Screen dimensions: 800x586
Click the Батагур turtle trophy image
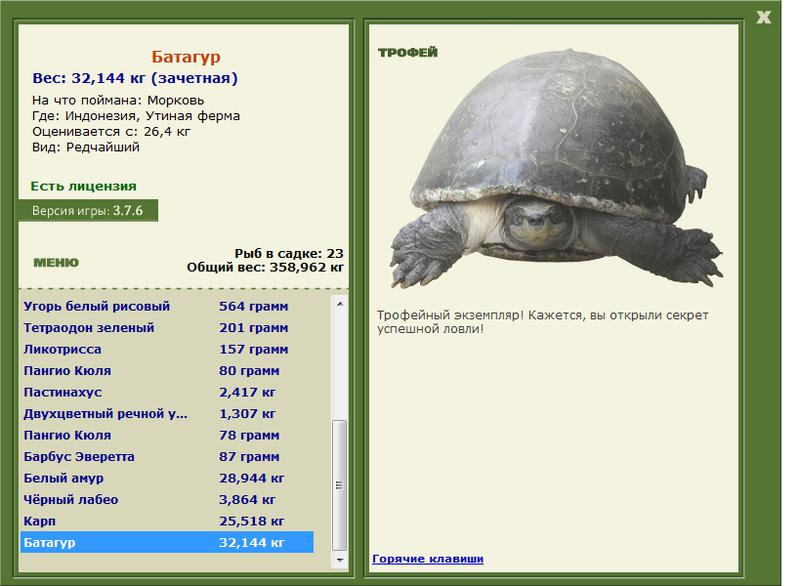point(556,168)
